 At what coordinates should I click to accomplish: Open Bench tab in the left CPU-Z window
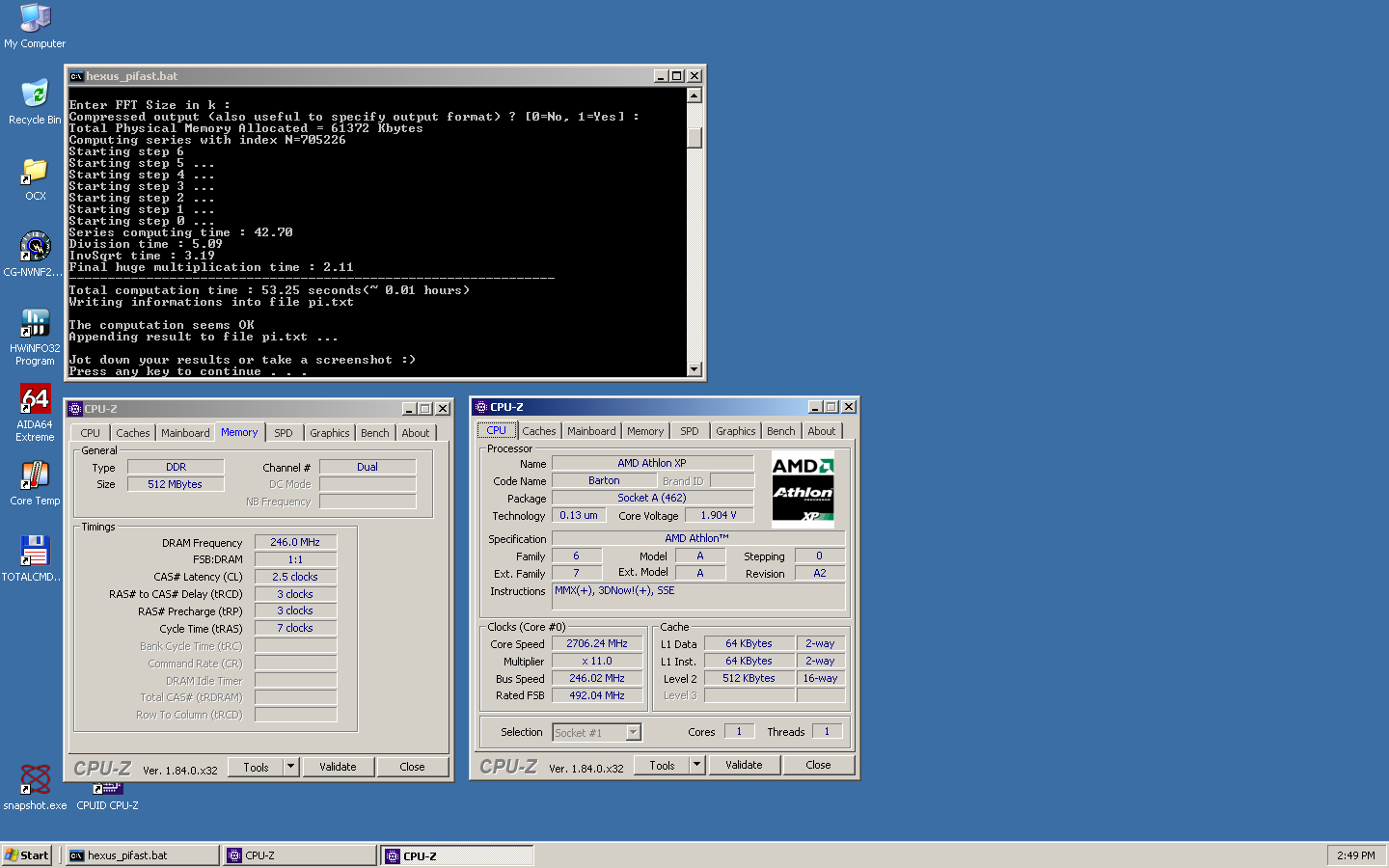click(375, 433)
